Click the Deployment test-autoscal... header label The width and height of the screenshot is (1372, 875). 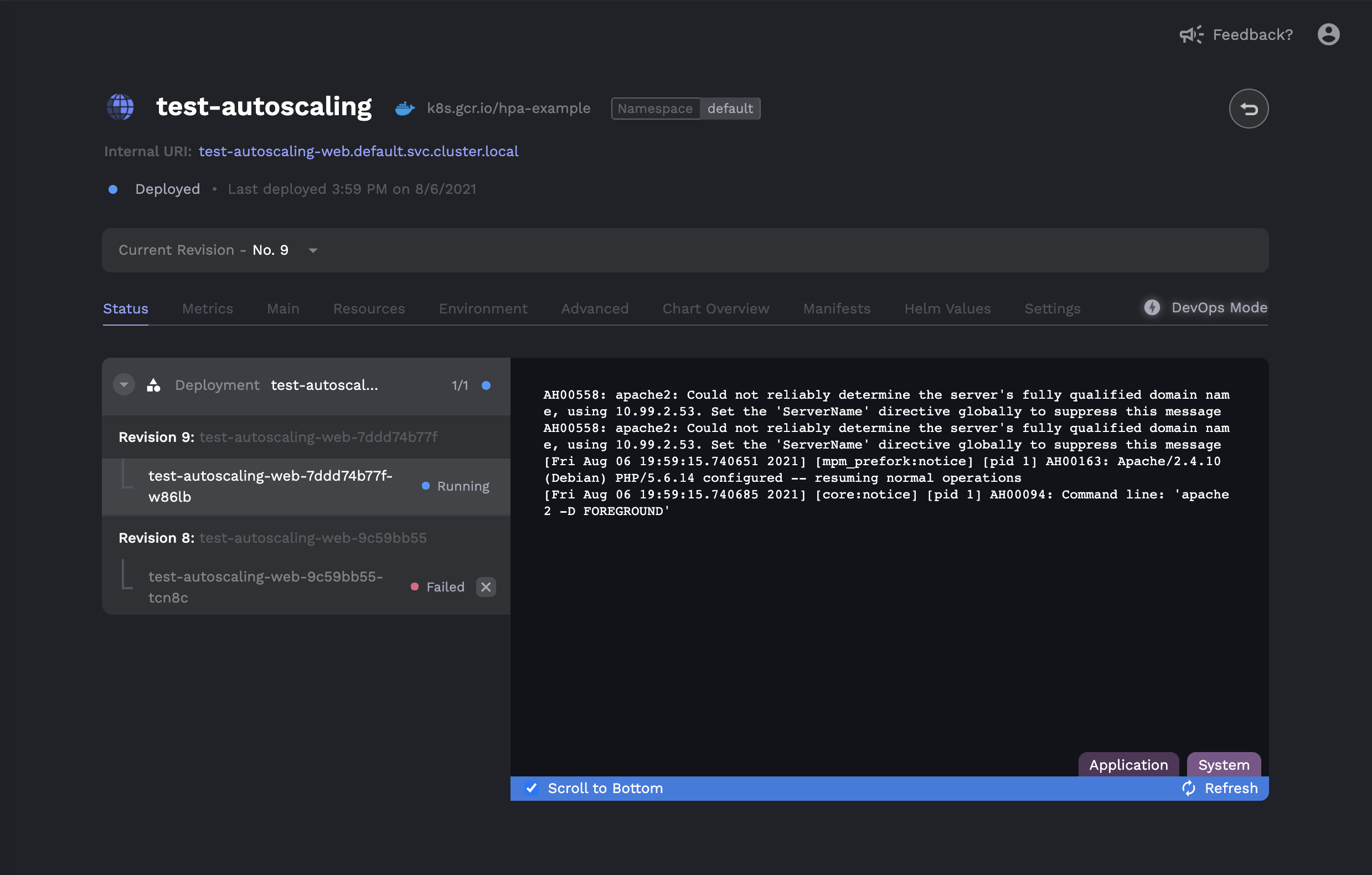point(276,385)
